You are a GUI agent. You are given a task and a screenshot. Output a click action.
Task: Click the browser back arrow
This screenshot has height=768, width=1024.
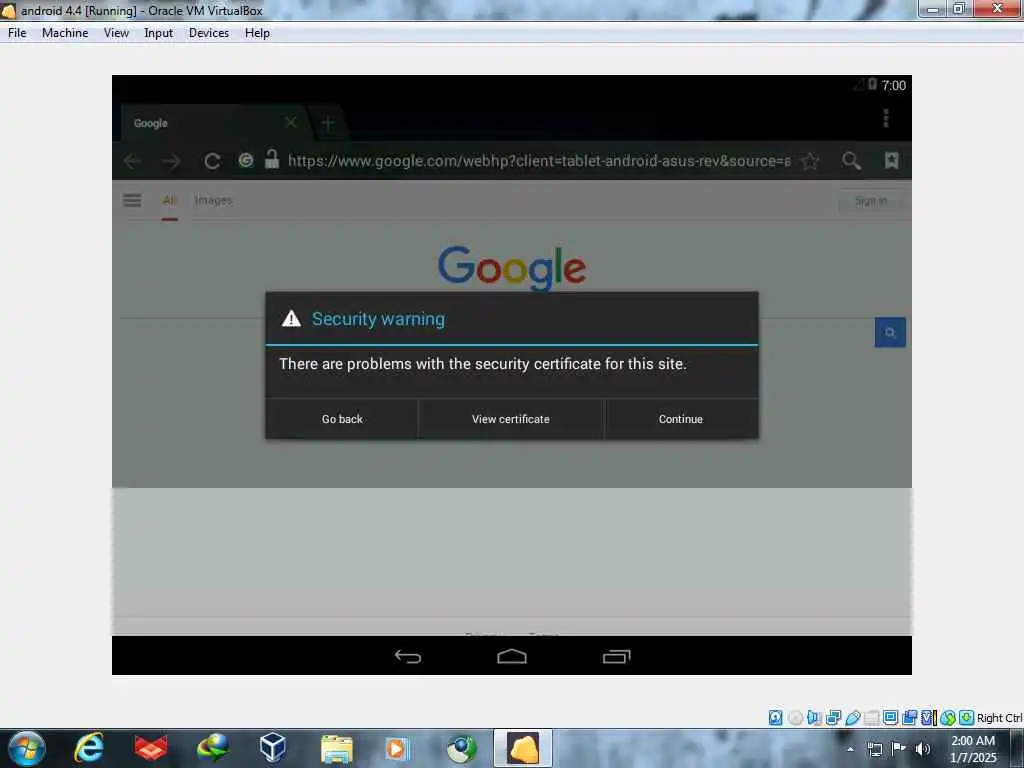(133, 161)
